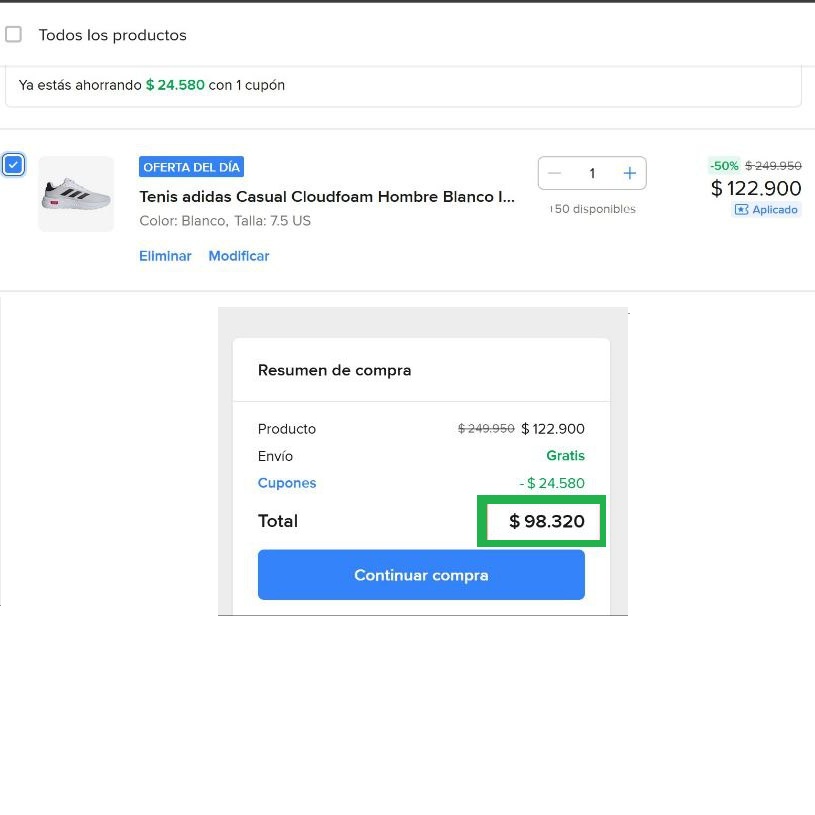815x815 pixels.
Task: Open the Cupones link in purchase summary
Action: tap(287, 483)
